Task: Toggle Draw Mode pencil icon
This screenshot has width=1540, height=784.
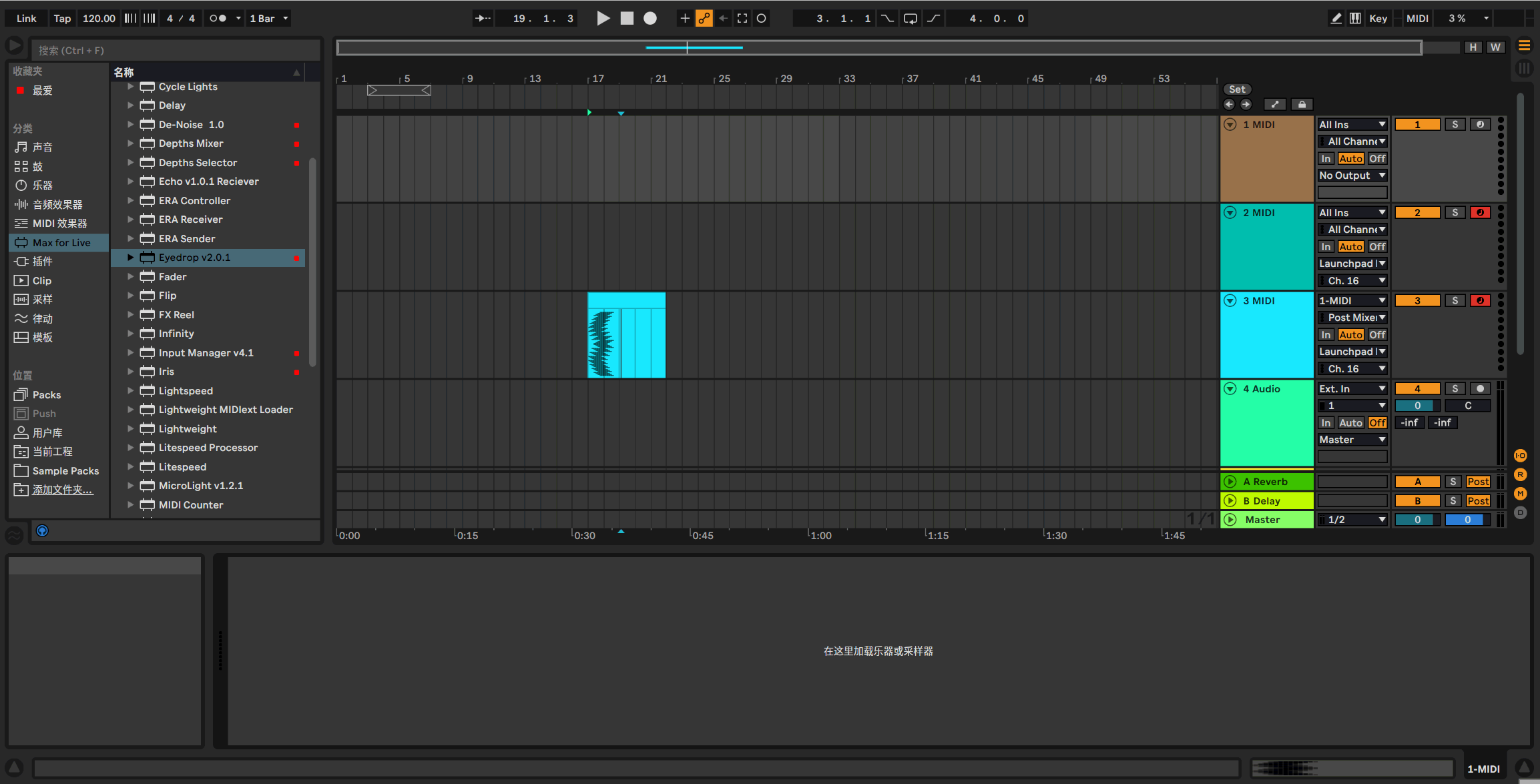Action: point(1336,18)
